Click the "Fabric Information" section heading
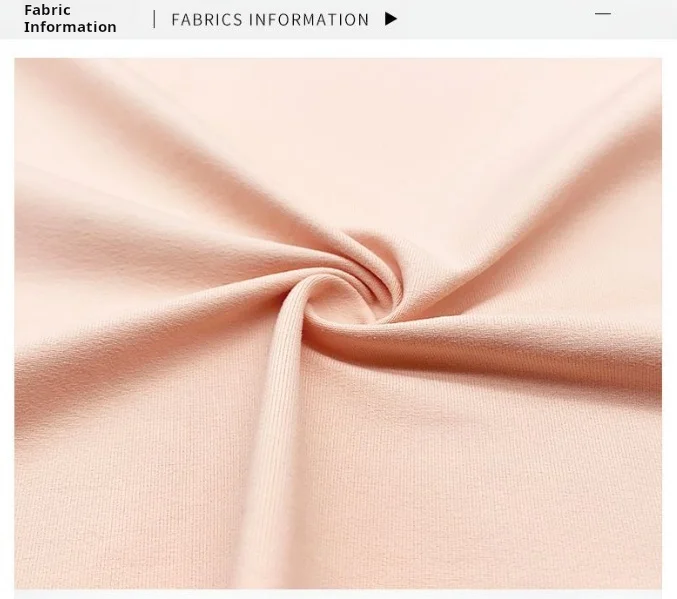 [x=70, y=19]
